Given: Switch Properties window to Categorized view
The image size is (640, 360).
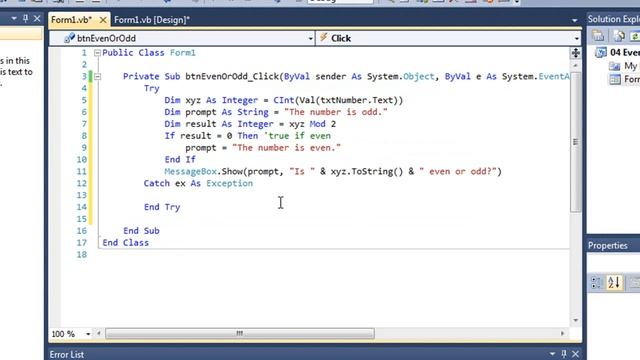Looking at the screenshot, I should [597, 282].
